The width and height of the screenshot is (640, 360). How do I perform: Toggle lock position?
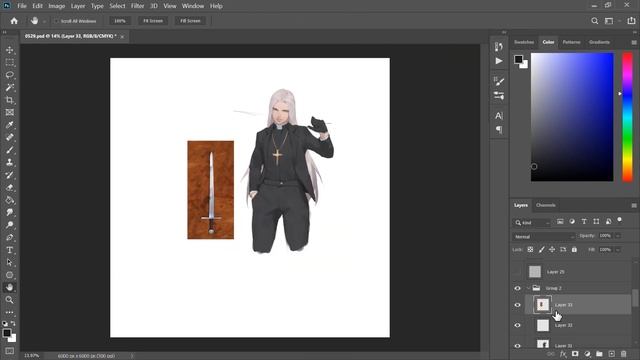pos(552,249)
